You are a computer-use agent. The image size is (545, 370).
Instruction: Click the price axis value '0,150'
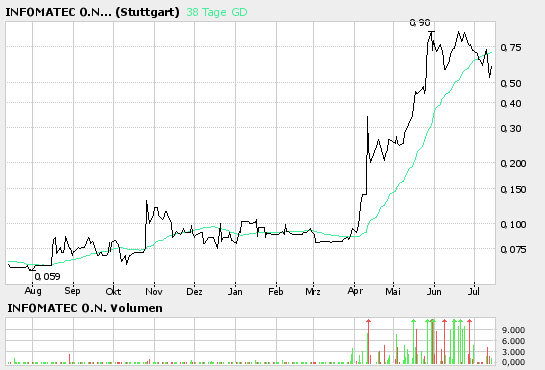513,190
